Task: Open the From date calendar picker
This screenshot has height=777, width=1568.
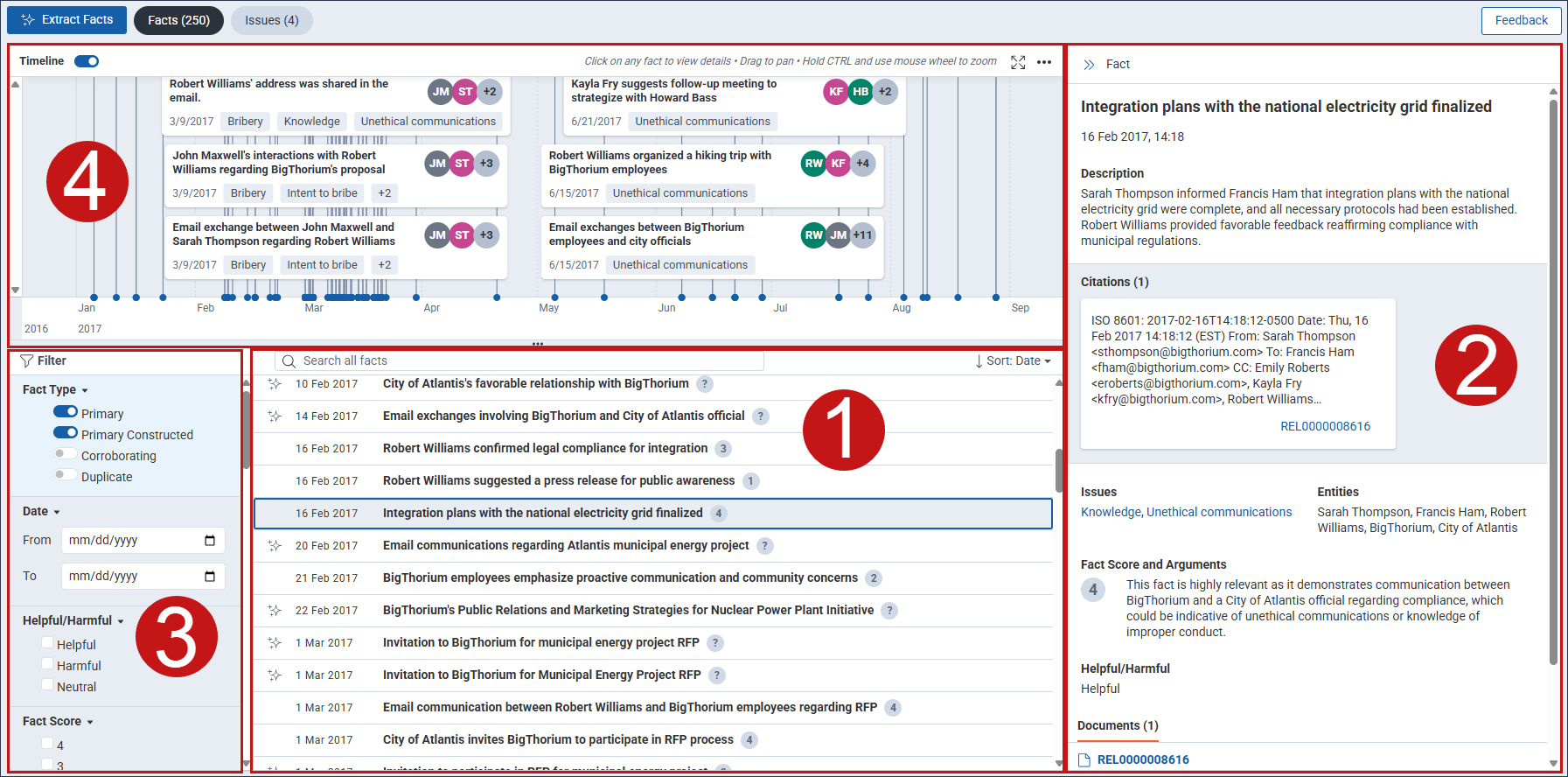Action: (x=210, y=541)
